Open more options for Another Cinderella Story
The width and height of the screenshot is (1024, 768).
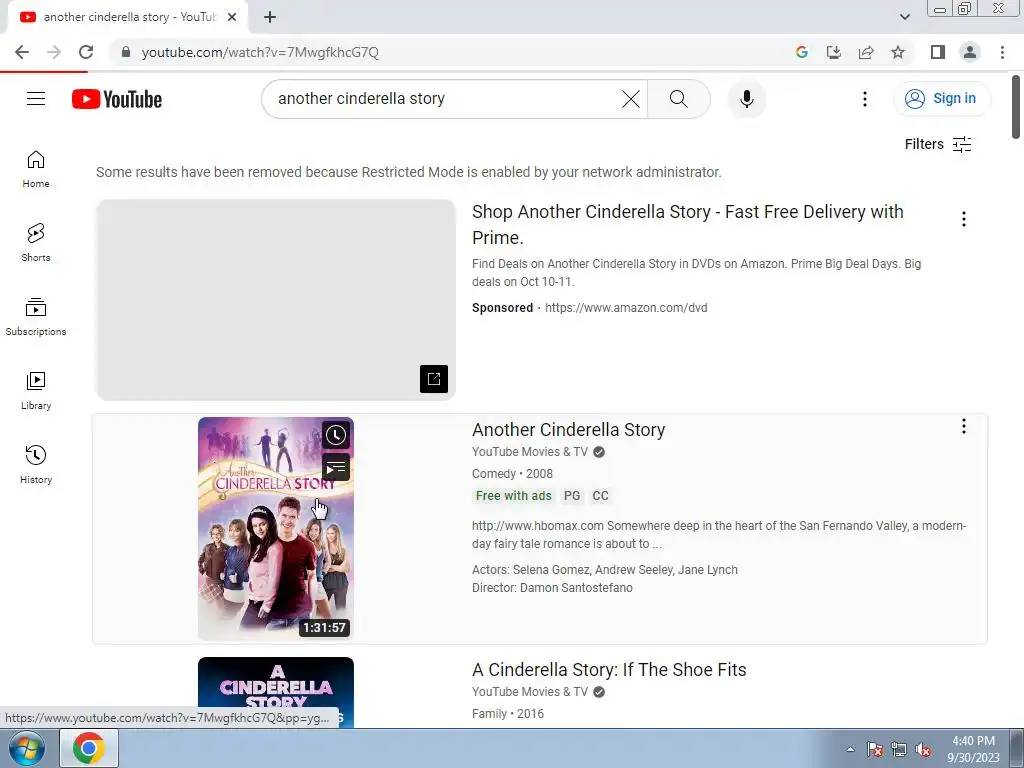[963, 426]
